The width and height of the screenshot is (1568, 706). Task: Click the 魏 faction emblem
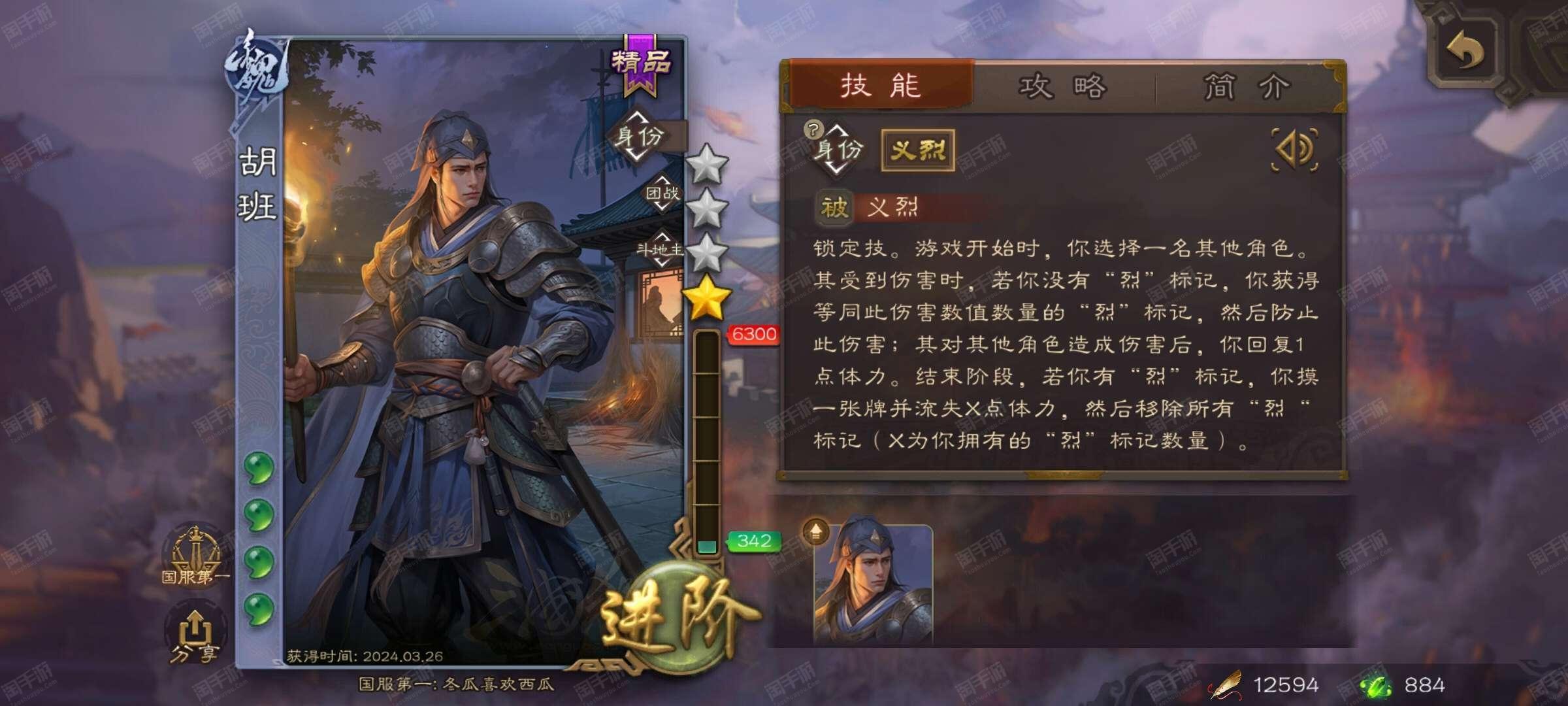[x=256, y=69]
